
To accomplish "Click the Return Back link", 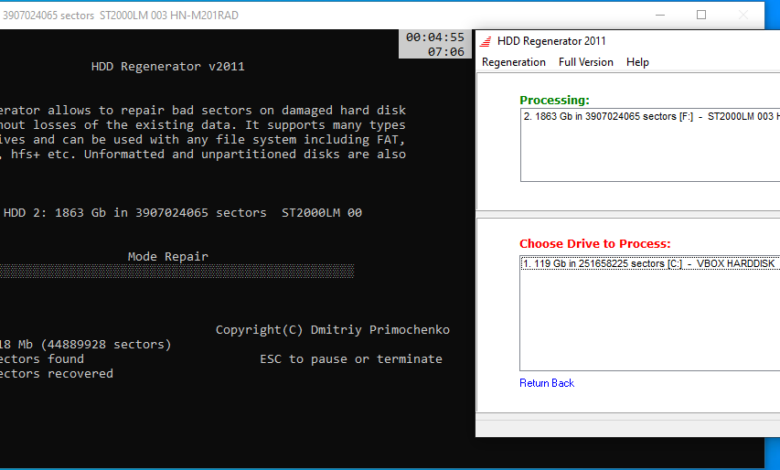I will click(x=546, y=383).
